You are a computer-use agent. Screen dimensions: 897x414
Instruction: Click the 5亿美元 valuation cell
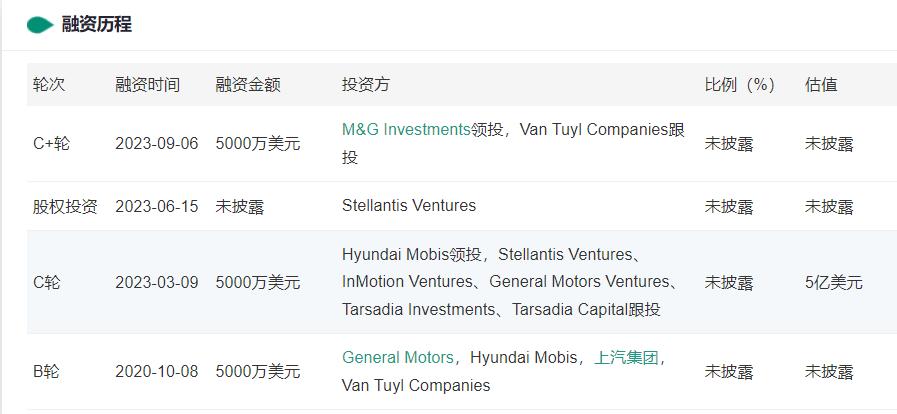coord(833,282)
